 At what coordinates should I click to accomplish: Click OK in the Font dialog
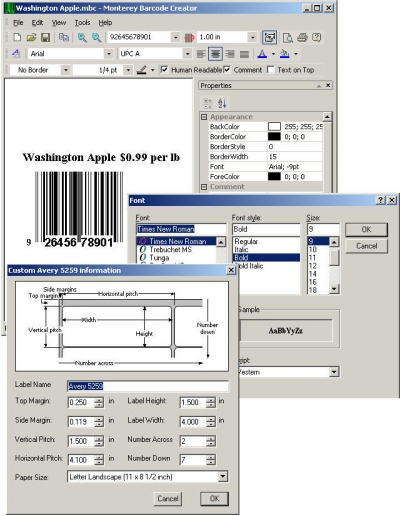point(366,229)
